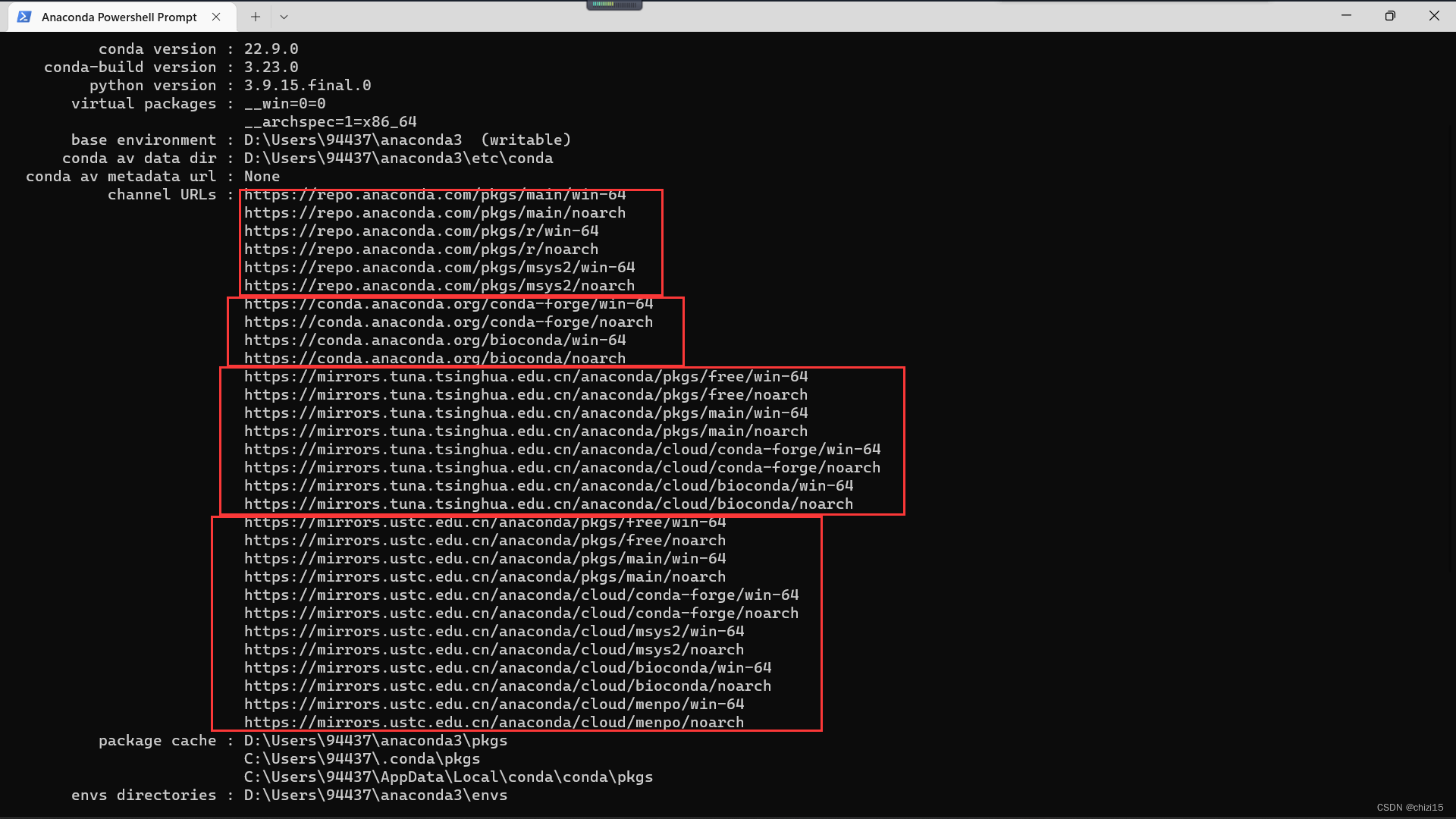Click repo.anaconda.com pkgs/msys2/win-64 URL

(439, 268)
